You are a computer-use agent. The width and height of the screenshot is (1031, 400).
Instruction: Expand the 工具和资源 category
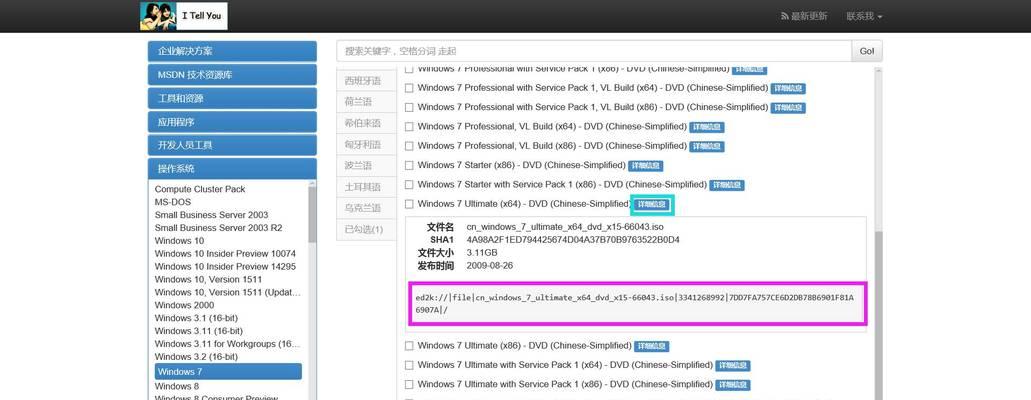coord(232,99)
